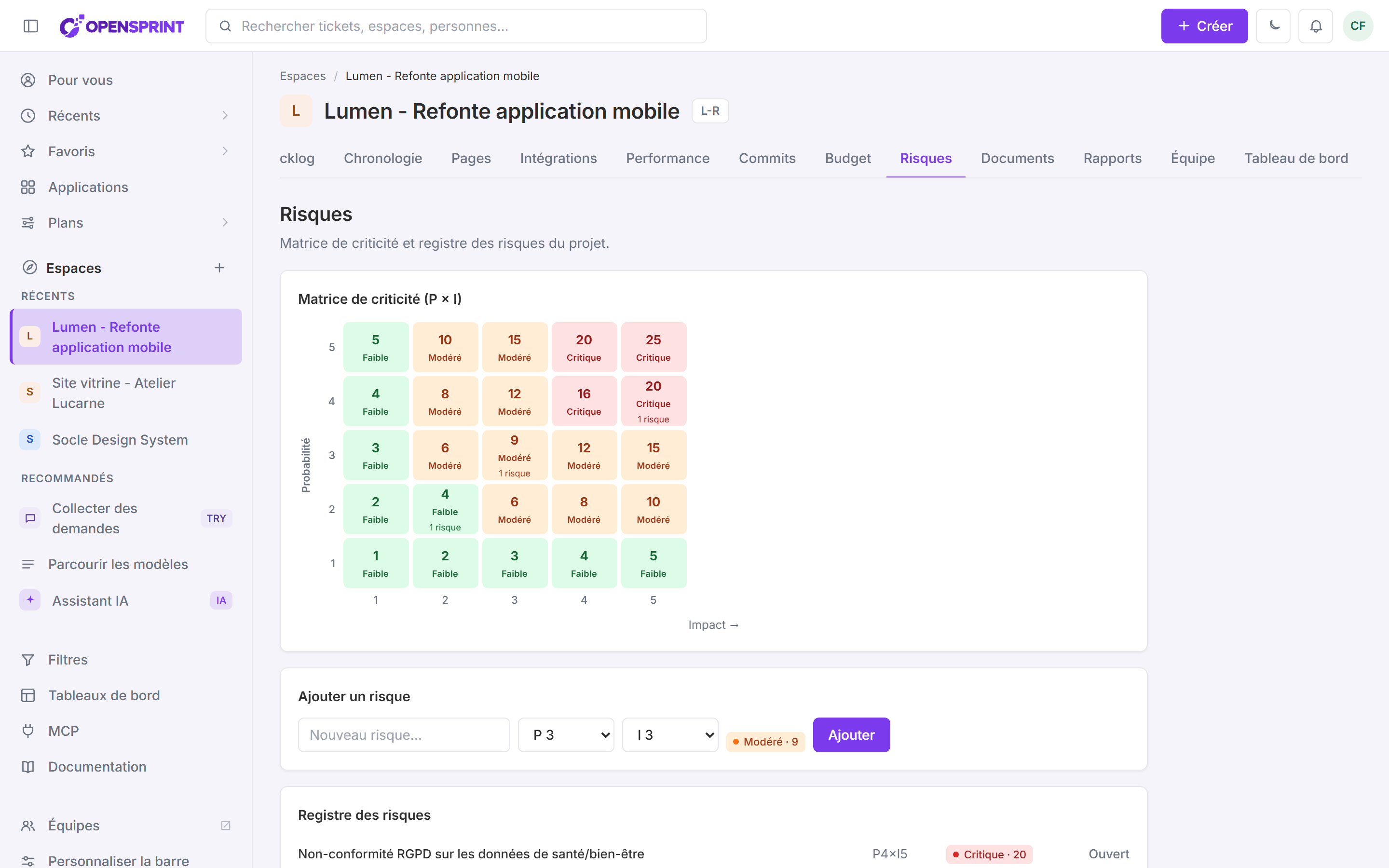
Task: Open the I 3 impact dropdown
Action: (670, 735)
